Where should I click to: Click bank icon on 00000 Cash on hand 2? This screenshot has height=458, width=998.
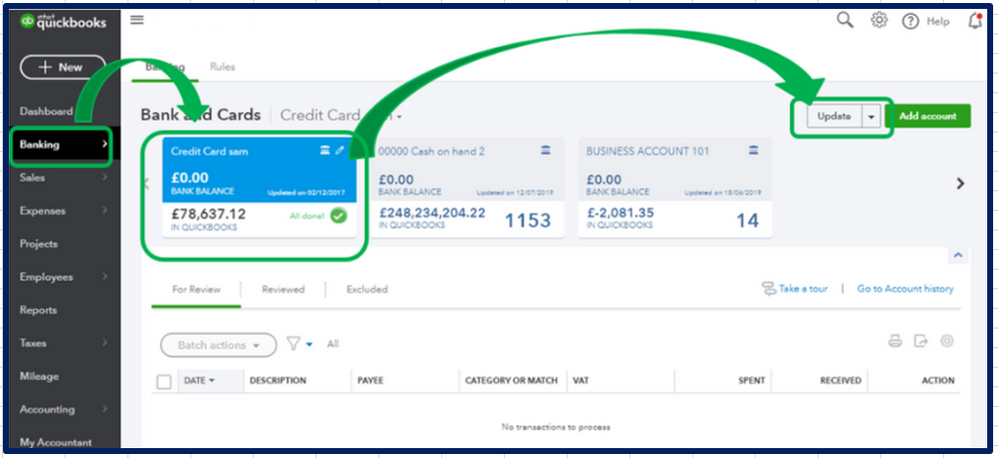click(x=545, y=151)
